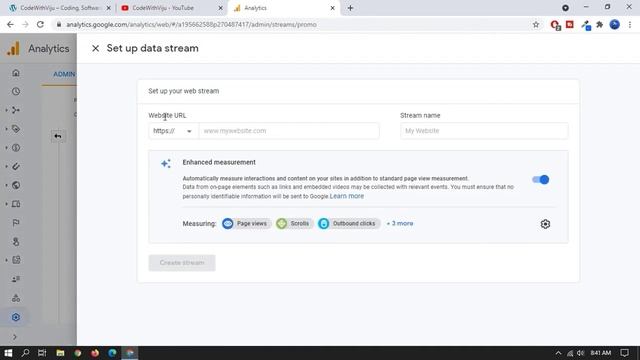Open the Extensions puzzle icon

[600, 24]
